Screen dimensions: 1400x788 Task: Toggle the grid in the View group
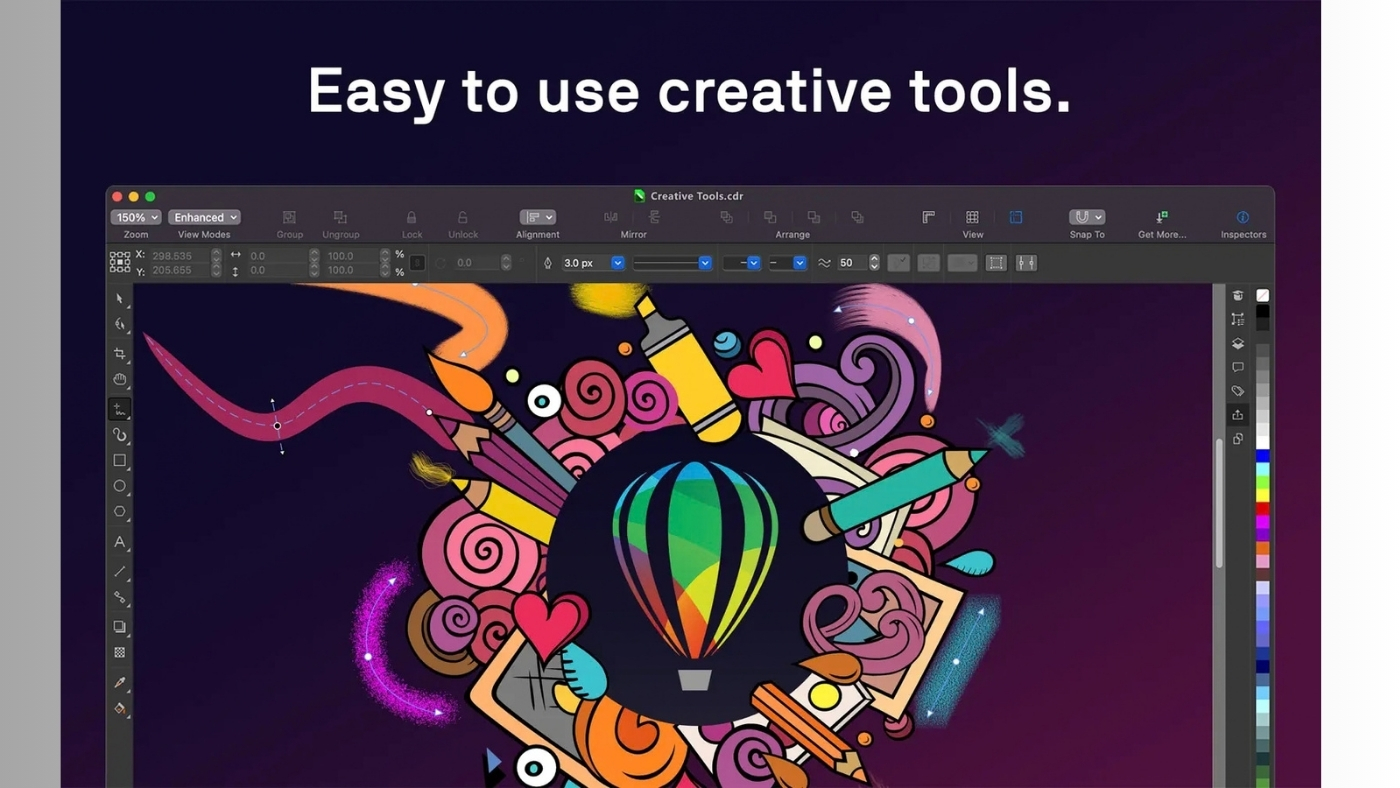tap(972, 217)
